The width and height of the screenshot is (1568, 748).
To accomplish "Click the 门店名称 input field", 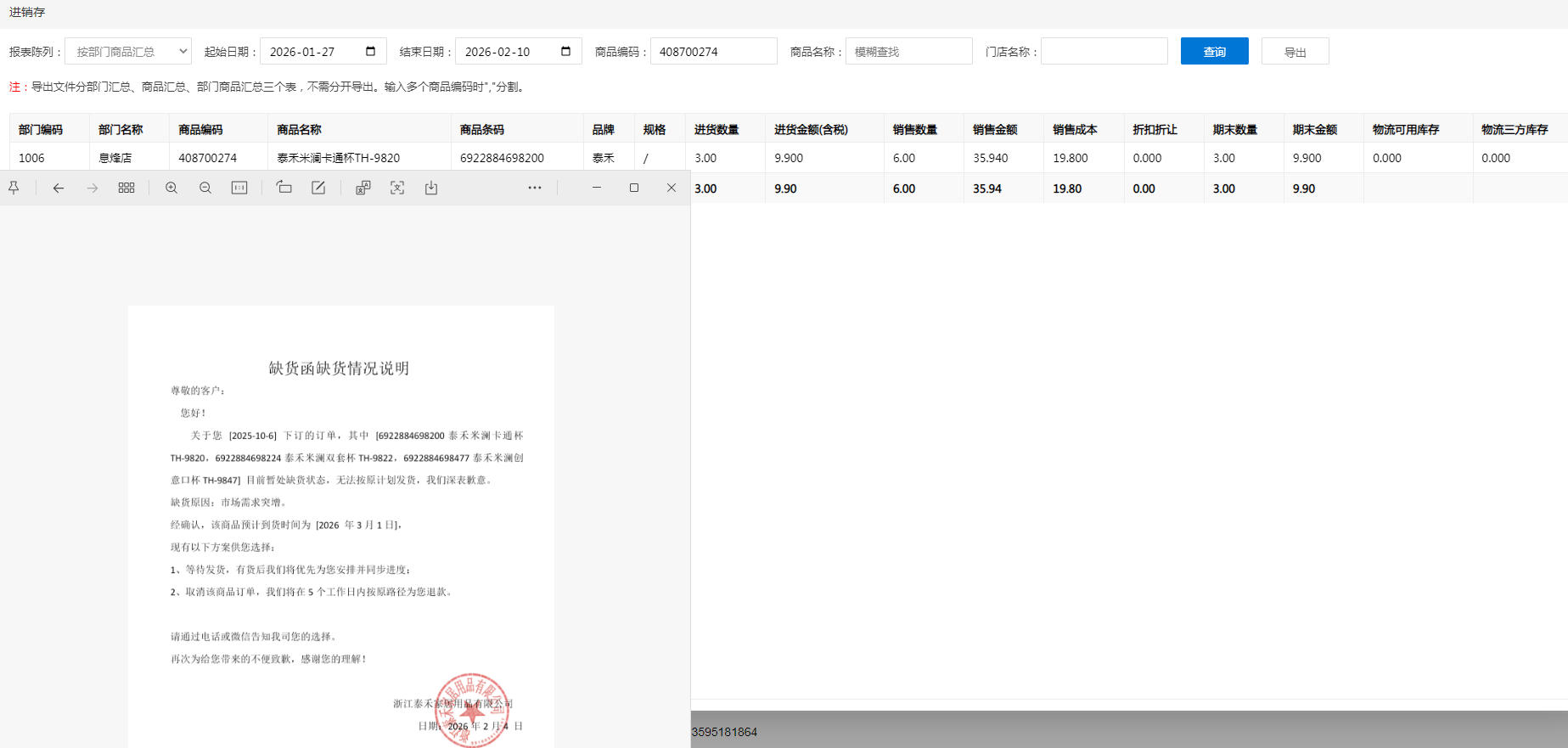I will click(x=1104, y=52).
